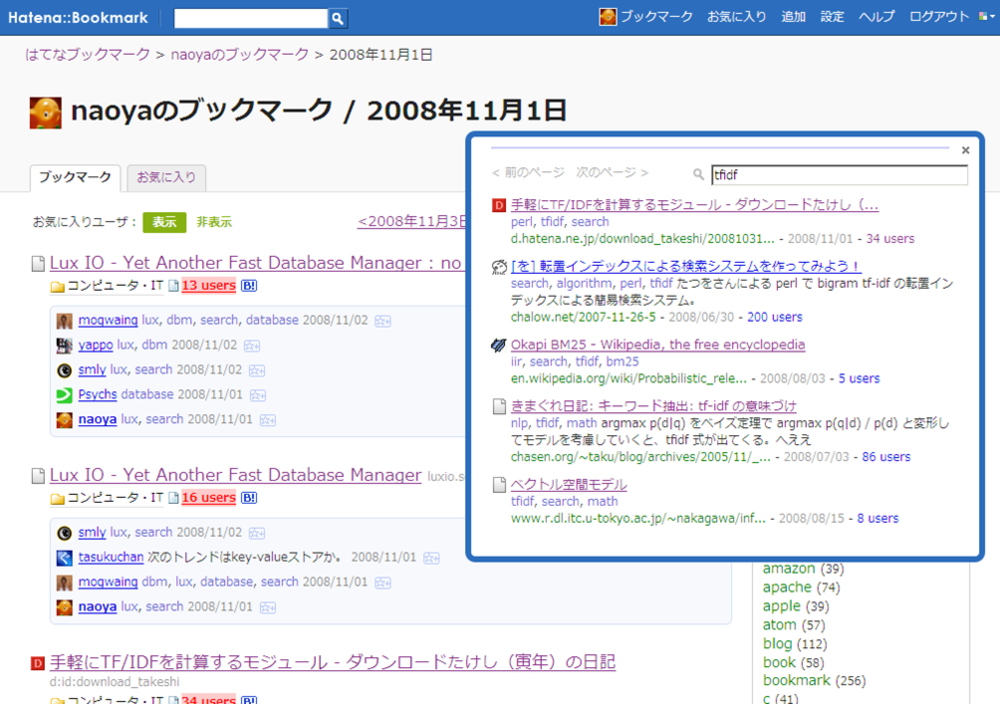Open the mogwaing user link dated 2008/11/02
Screen dimensions: 1000x704
[108, 320]
